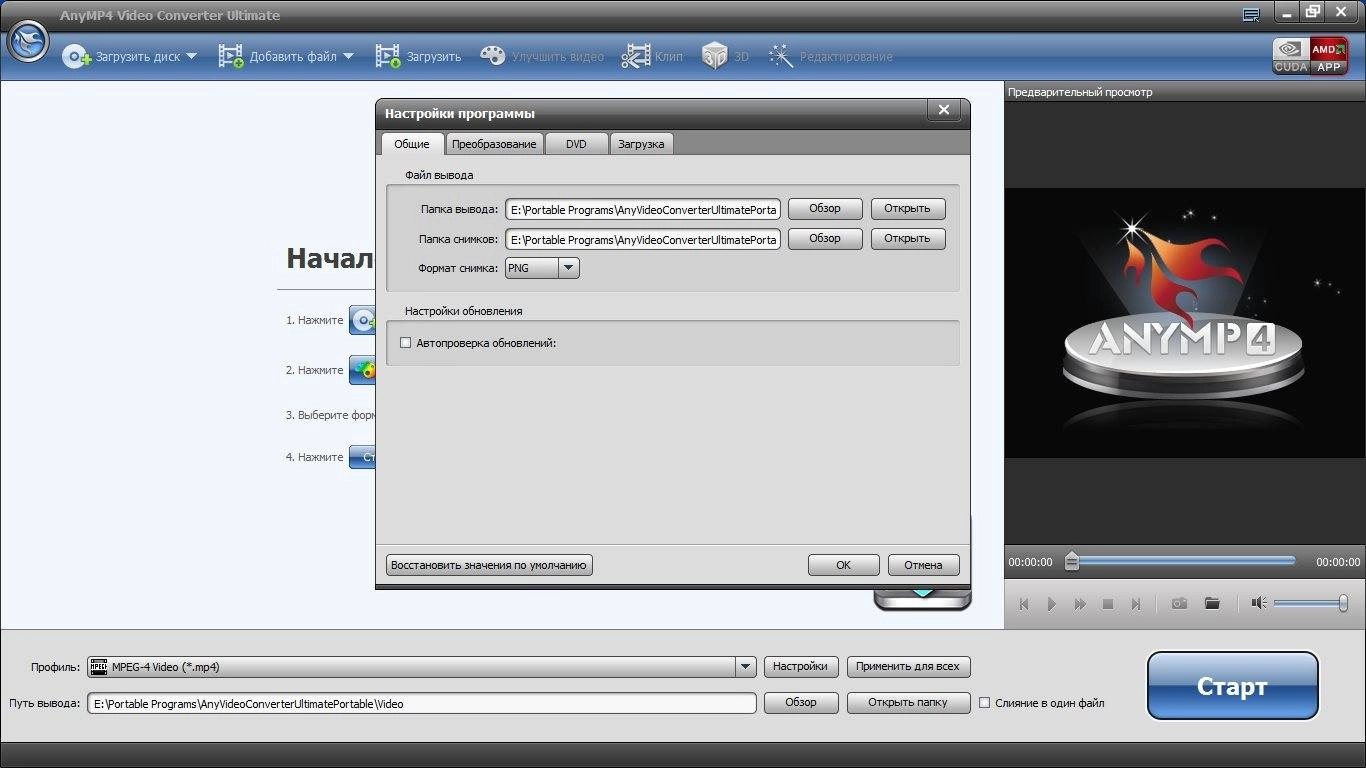This screenshot has width=1366, height=768.
Task: Click the Загрузить диск toolbar button
Action: [x=121, y=57]
